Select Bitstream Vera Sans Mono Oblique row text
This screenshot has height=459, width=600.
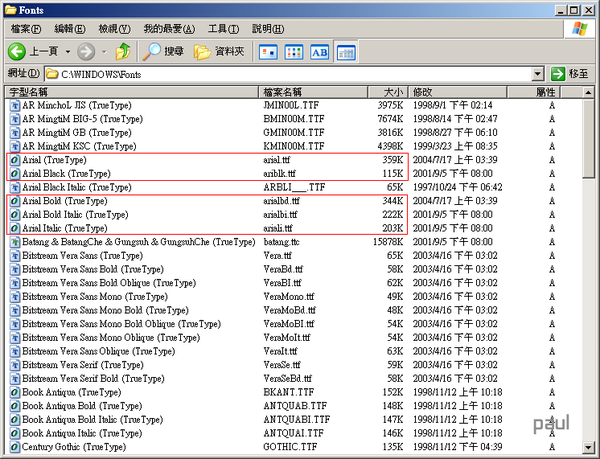(111, 338)
